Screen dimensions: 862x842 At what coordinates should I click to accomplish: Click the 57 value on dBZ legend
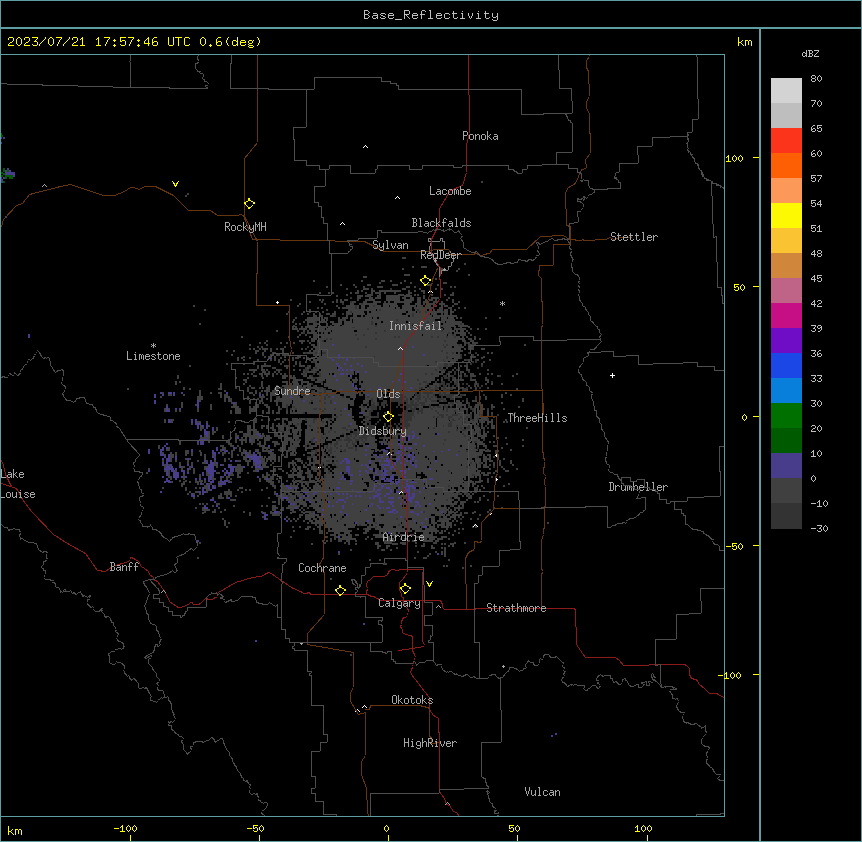coord(816,179)
